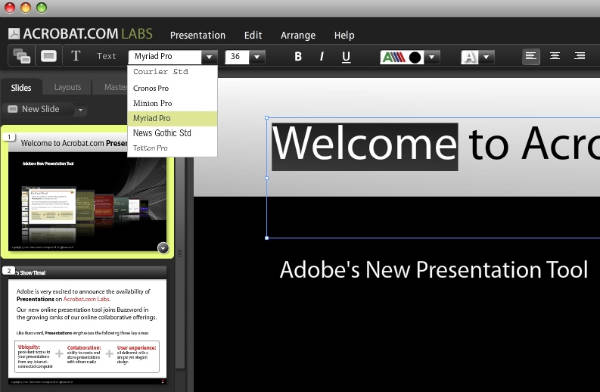The width and height of the screenshot is (600, 392).
Task: Click the font size 36 field
Action: click(x=236, y=57)
